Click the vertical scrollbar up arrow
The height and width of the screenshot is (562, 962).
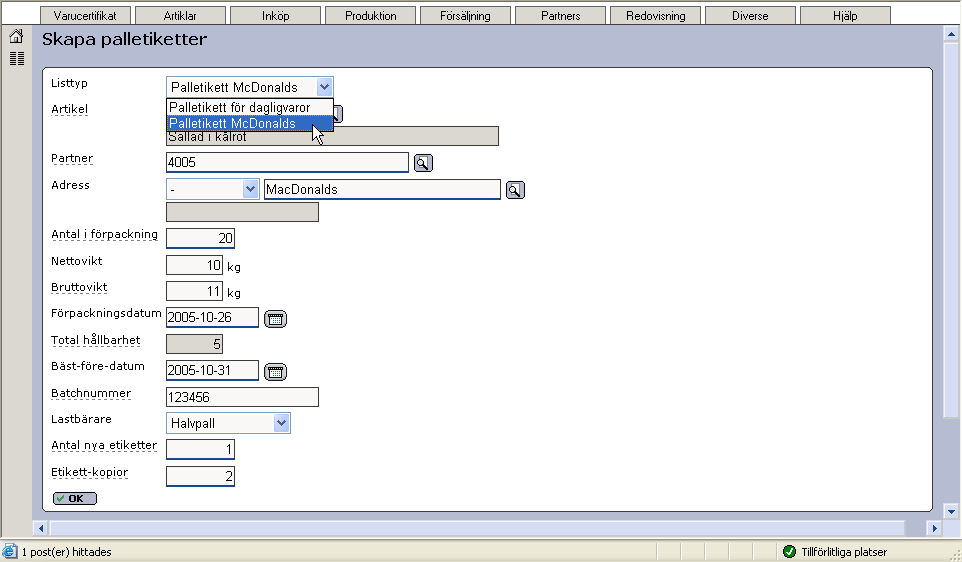click(952, 34)
